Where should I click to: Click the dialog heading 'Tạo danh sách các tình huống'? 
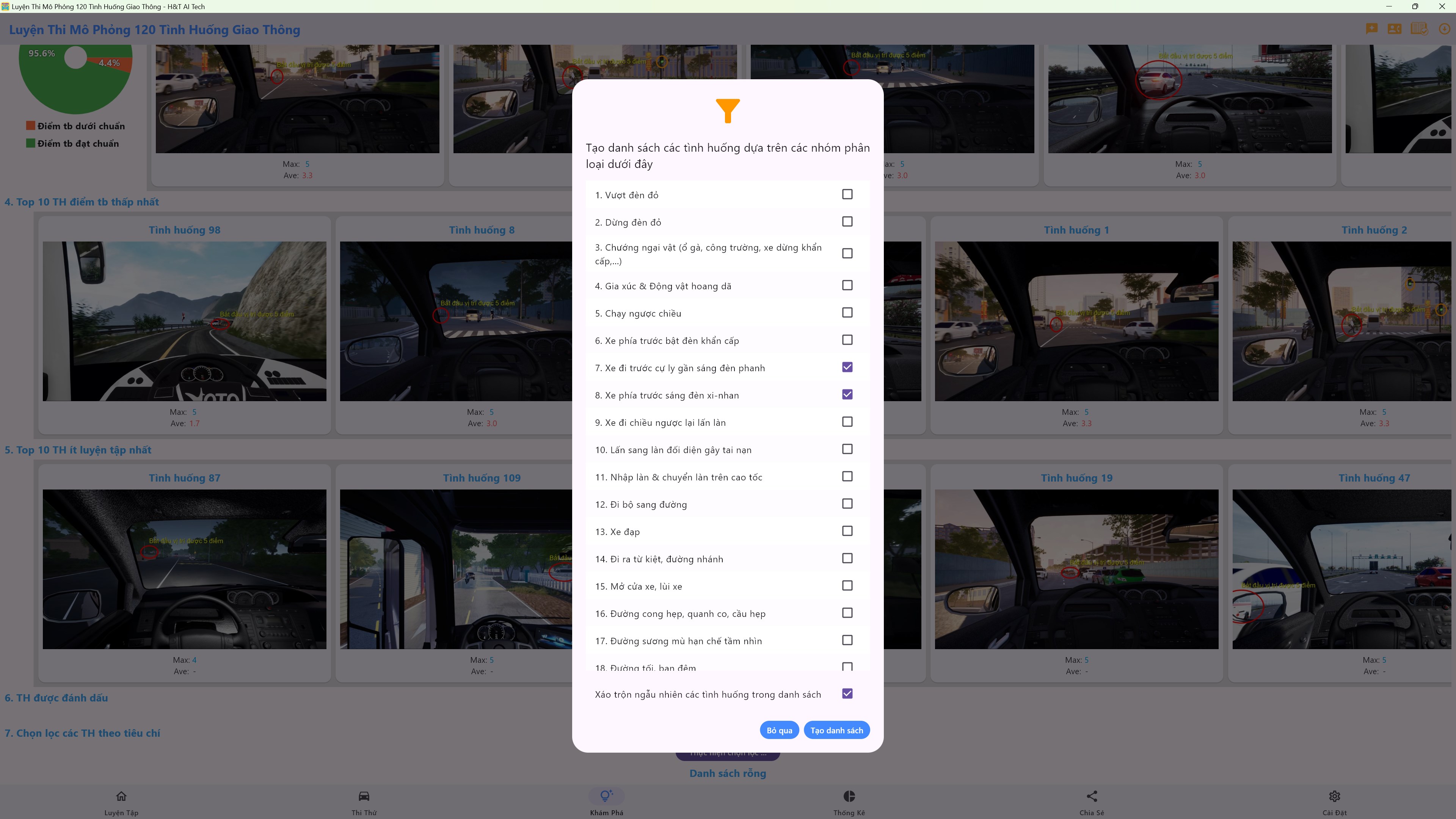[x=728, y=156]
